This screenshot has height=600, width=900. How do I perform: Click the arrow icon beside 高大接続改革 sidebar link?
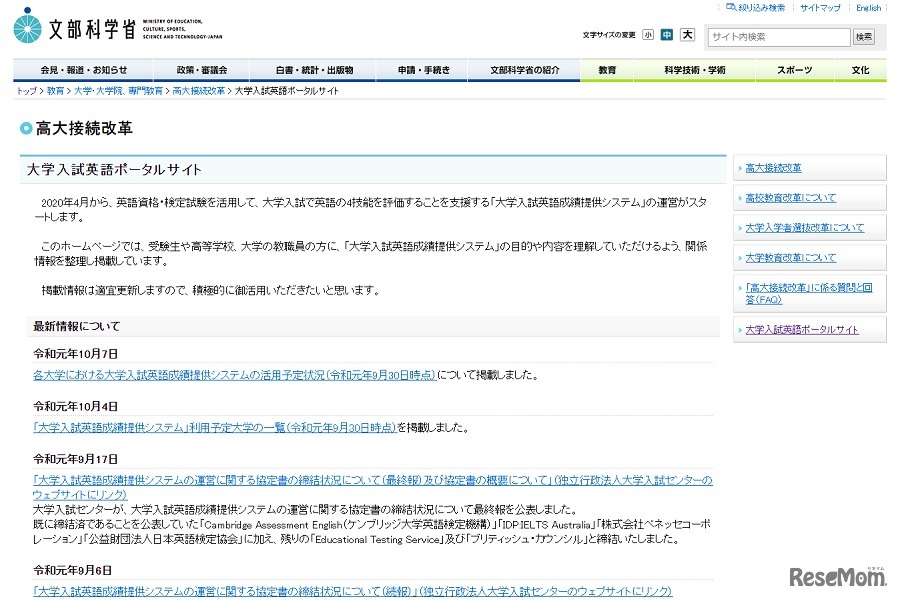coord(739,168)
